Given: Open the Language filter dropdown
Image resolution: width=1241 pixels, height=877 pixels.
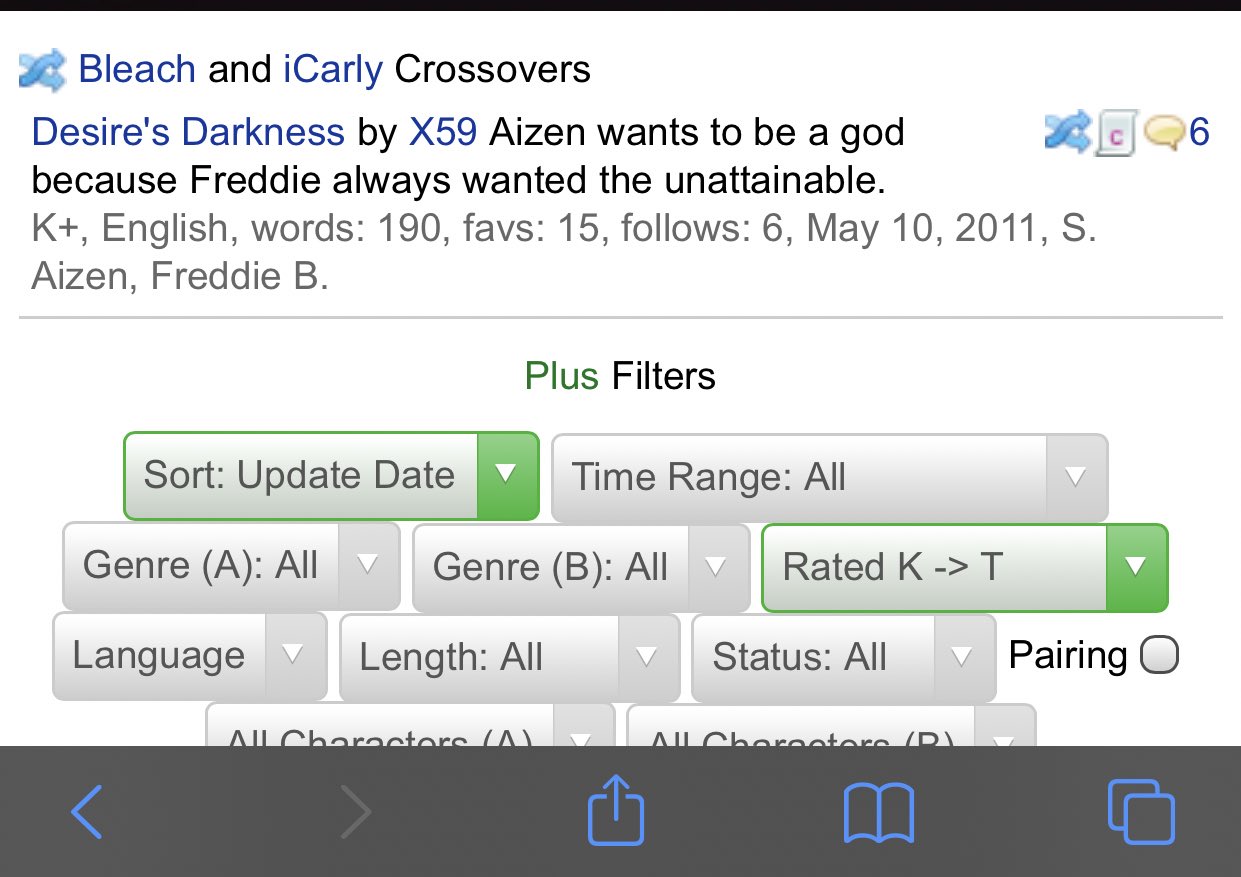Looking at the screenshot, I should pyautogui.click(x=189, y=656).
